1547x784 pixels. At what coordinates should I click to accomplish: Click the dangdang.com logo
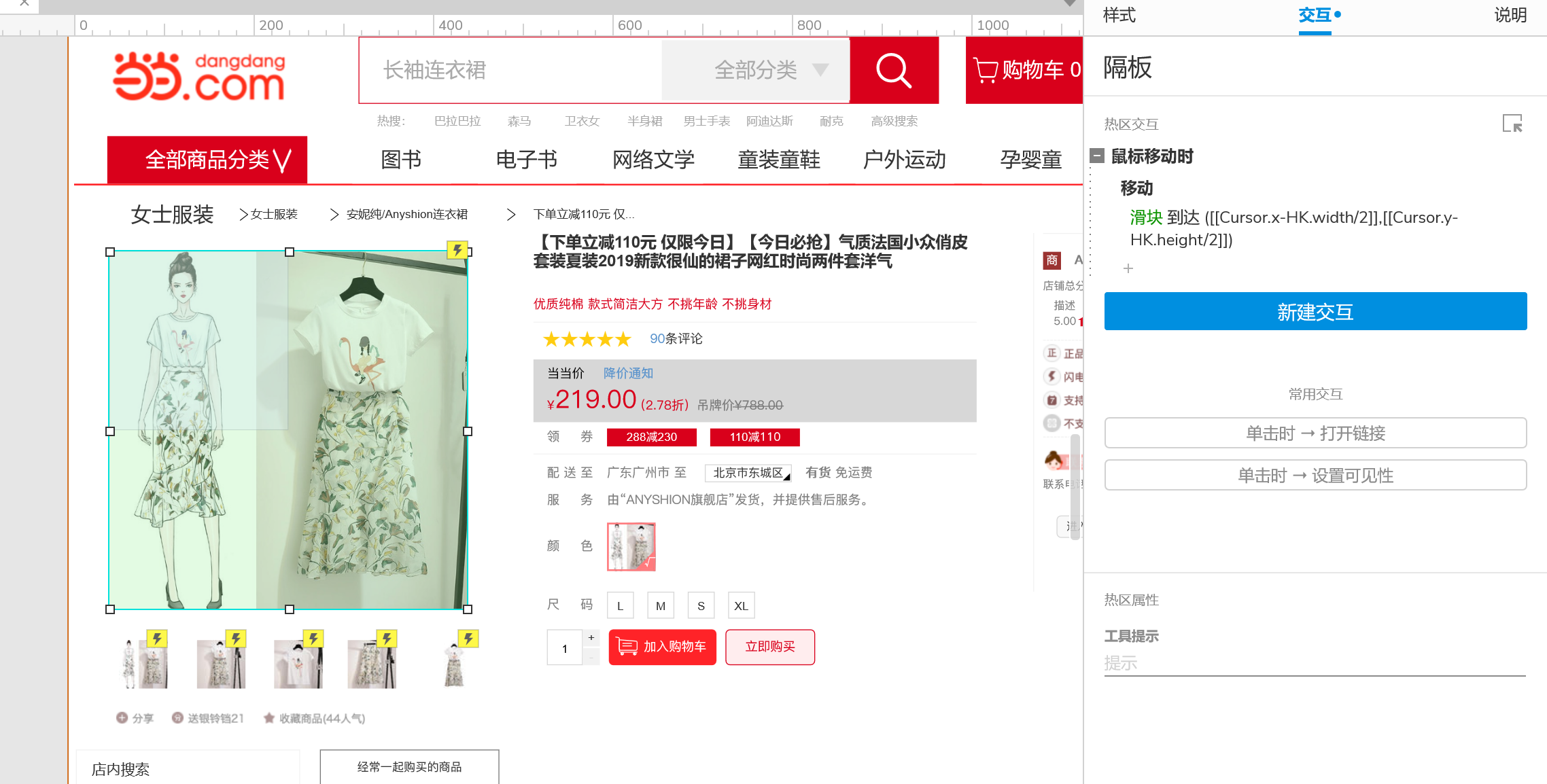tap(199, 77)
